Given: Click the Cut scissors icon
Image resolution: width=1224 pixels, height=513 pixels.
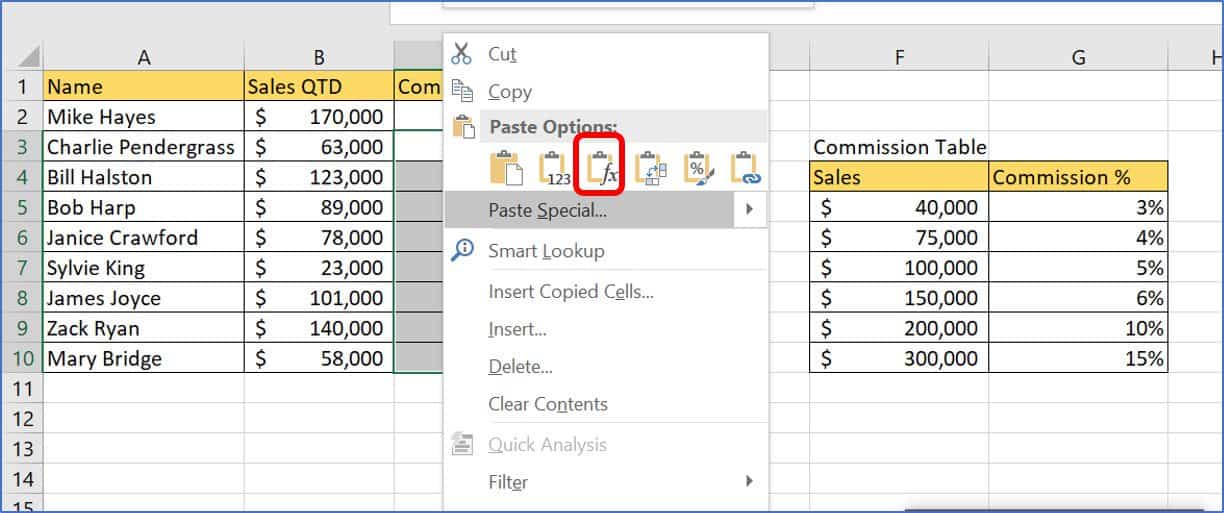Looking at the screenshot, I should click(x=461, y=54).
